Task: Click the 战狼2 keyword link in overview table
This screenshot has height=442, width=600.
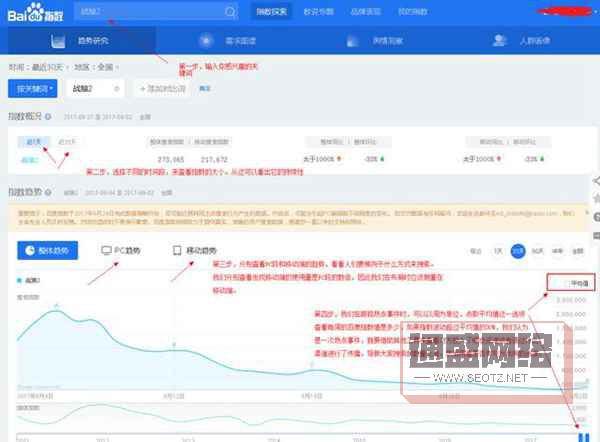Action: point(29,160)
